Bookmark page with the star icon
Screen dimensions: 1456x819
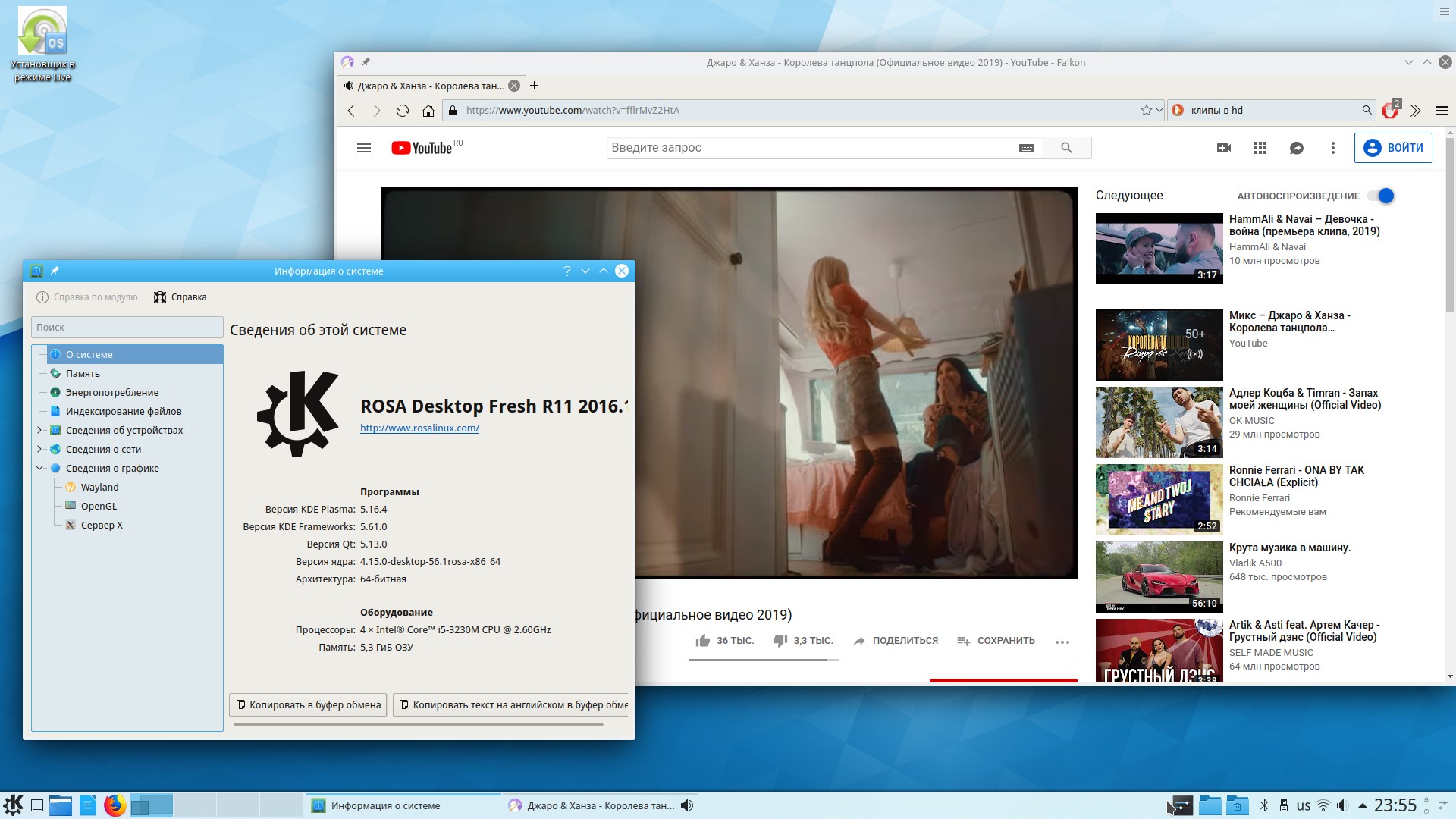point(1146,111)
